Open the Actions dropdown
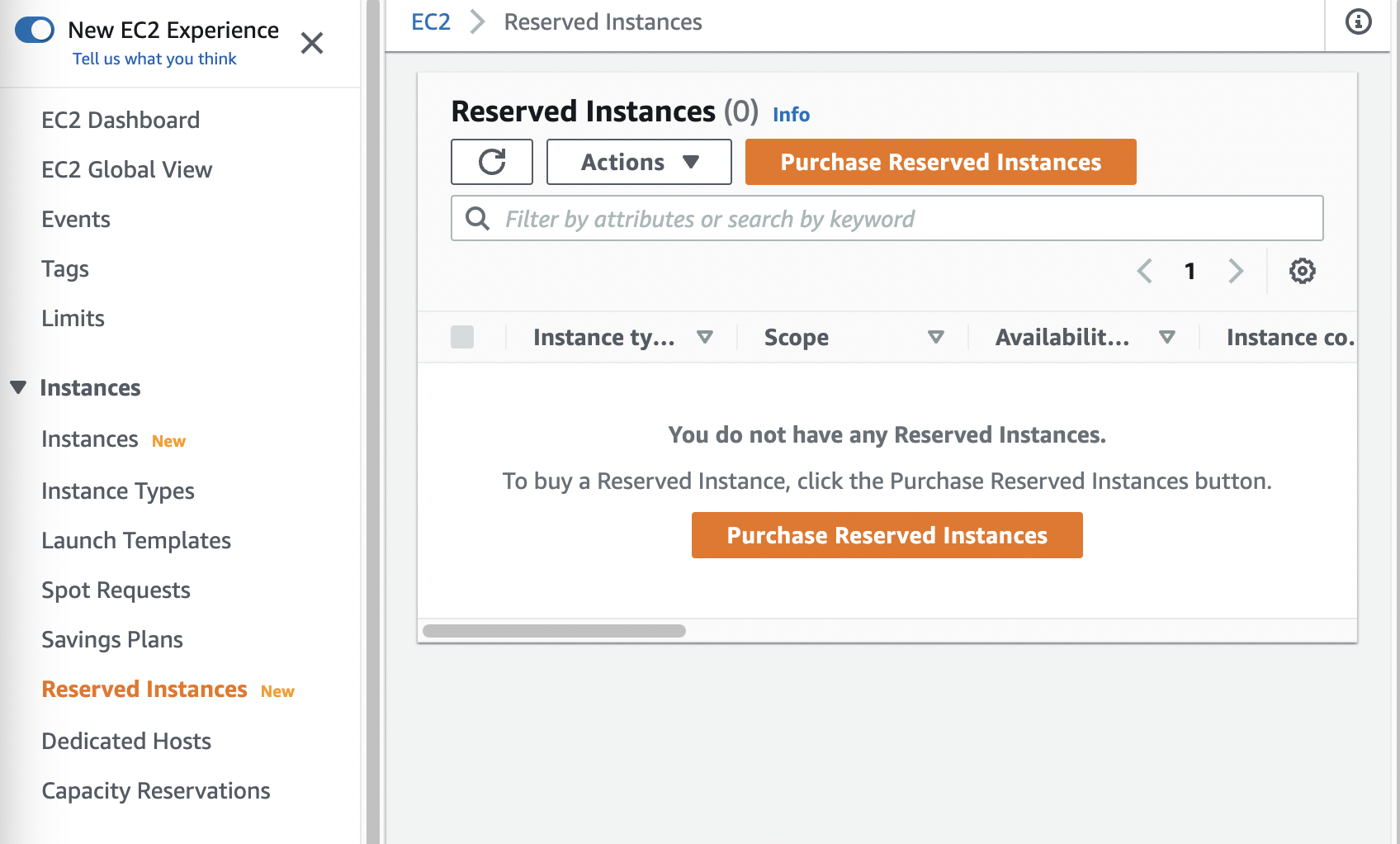The width and height of the screenshot is (1400, 844). 639,162
